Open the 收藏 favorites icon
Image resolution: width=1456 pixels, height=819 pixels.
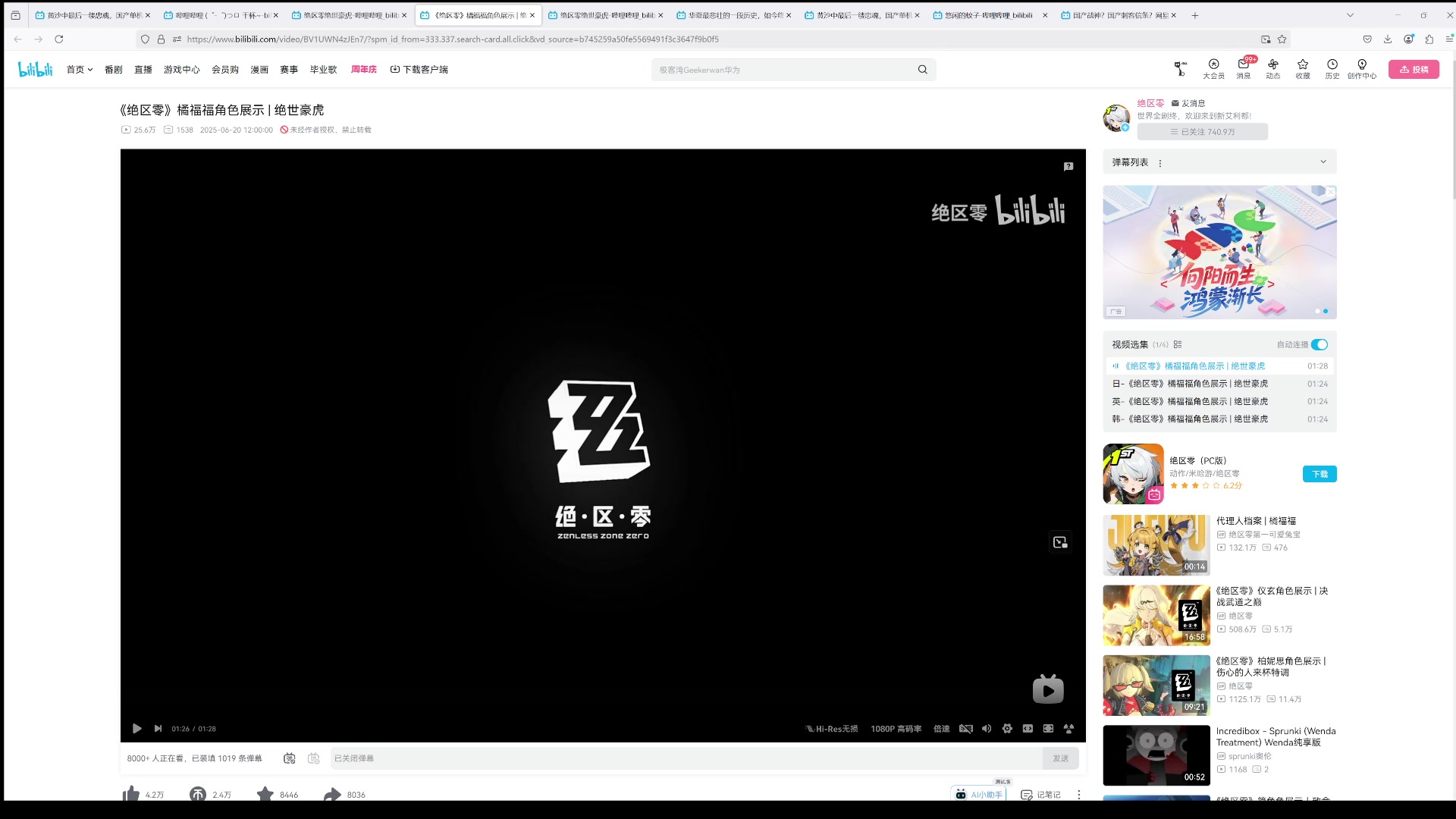[x=1303, y=68]
